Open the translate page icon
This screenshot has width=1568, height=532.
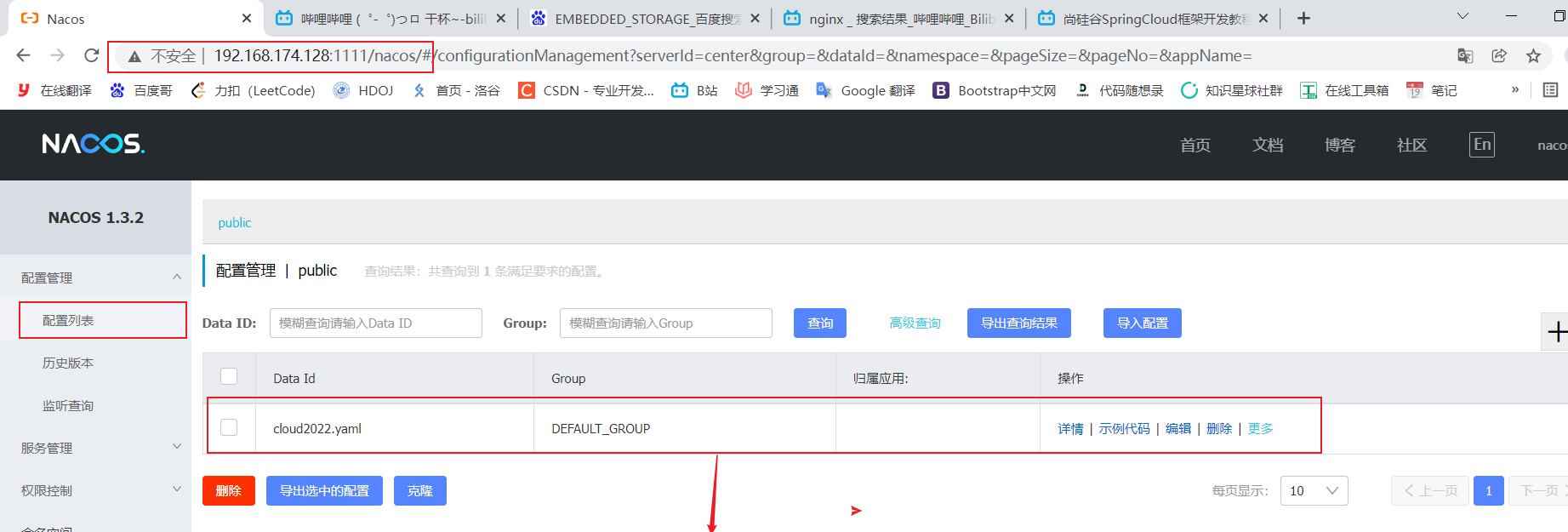(x=1465, y=55)
